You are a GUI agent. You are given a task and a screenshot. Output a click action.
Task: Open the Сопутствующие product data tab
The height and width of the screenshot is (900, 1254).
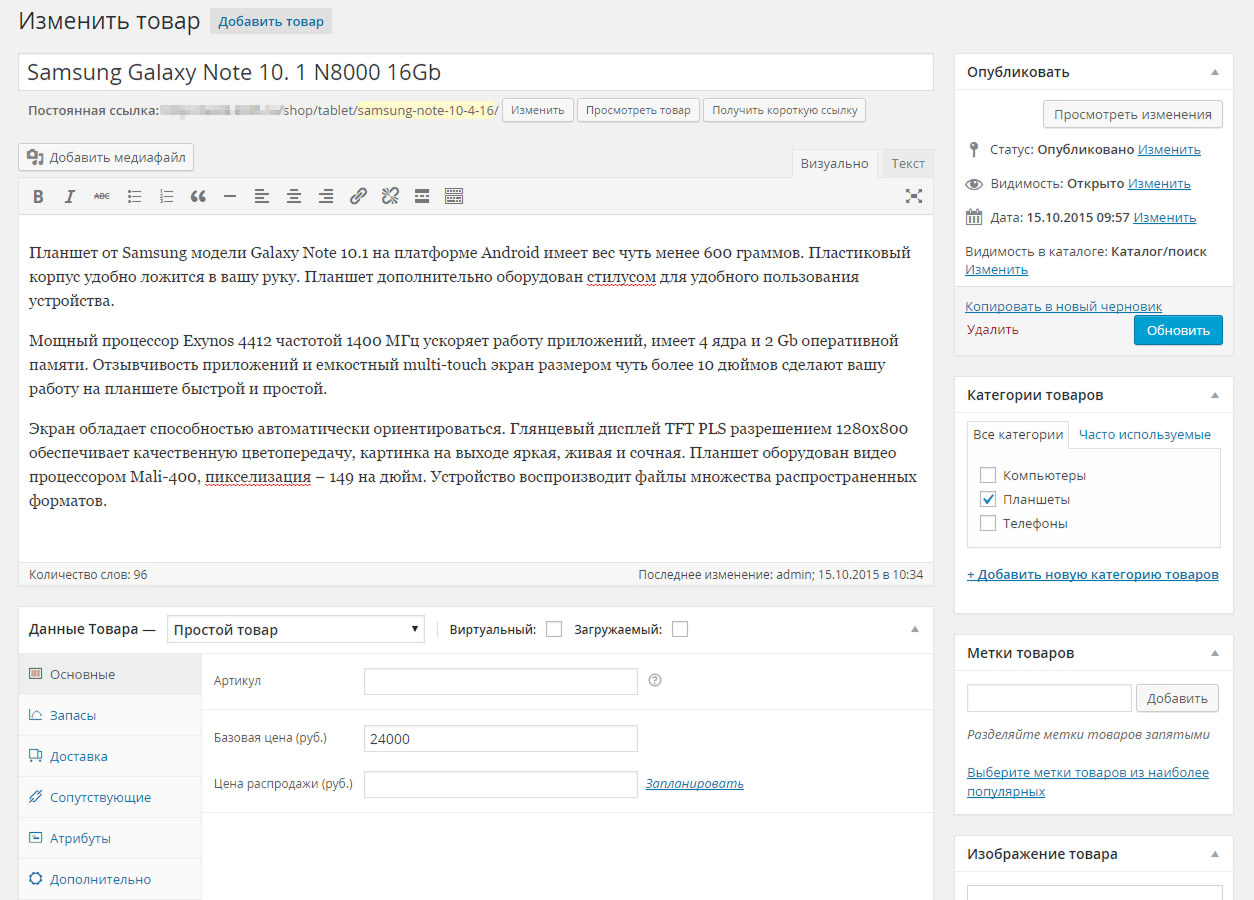point(110,797)
